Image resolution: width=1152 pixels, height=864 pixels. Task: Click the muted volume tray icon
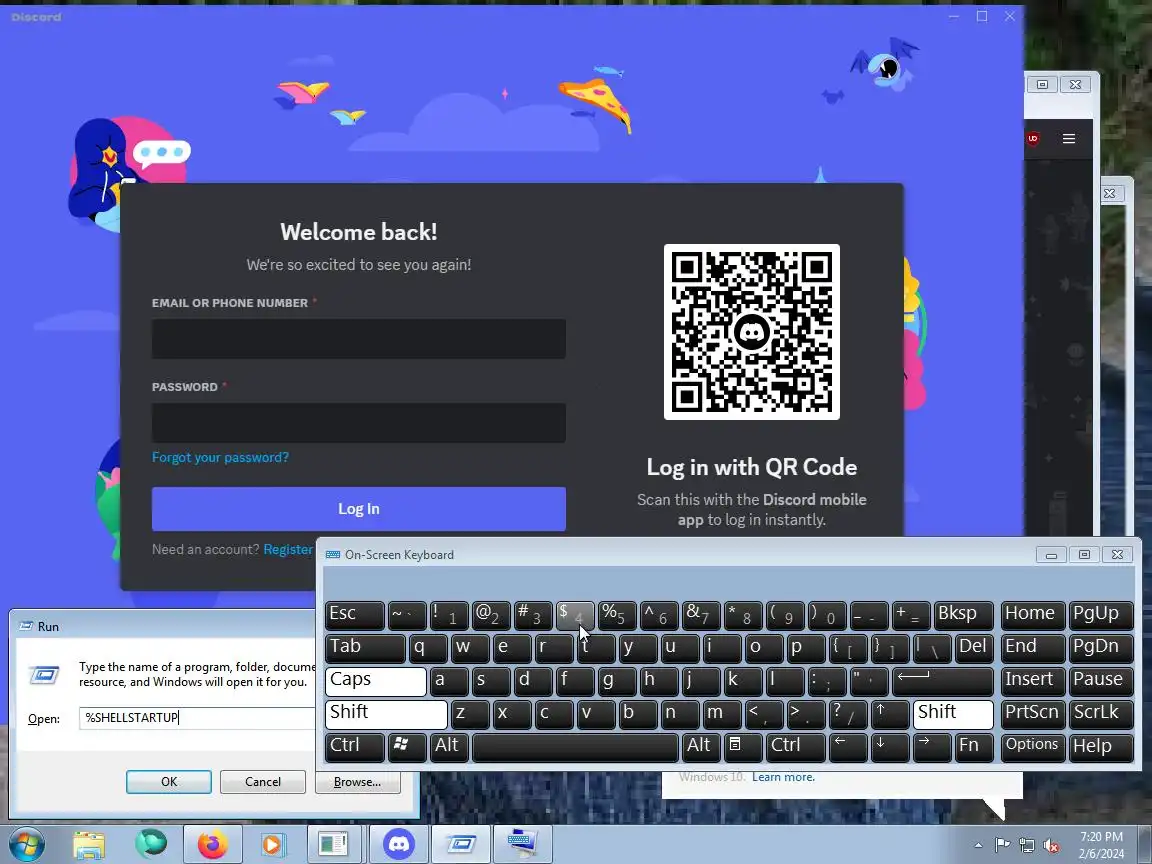(1051, 846)
